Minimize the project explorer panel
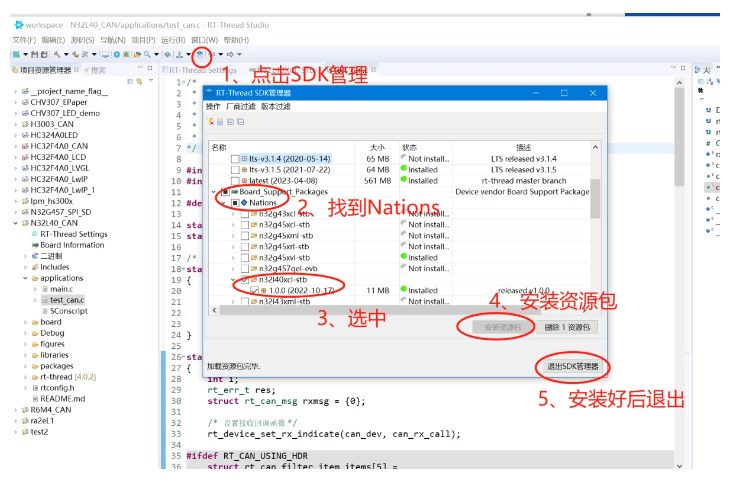 point(140,69)
